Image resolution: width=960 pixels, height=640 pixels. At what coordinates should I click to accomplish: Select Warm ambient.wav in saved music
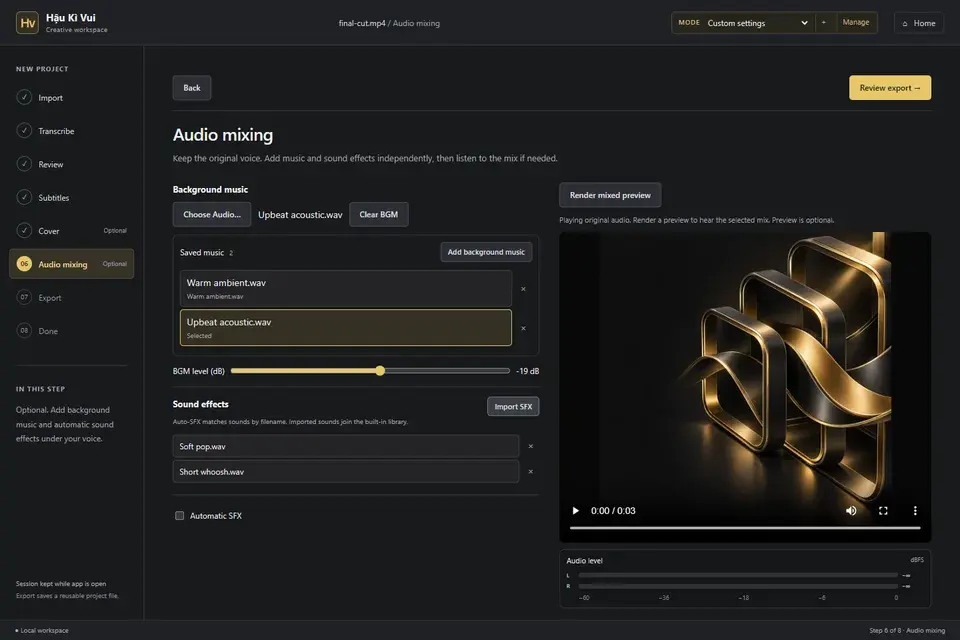346,288
